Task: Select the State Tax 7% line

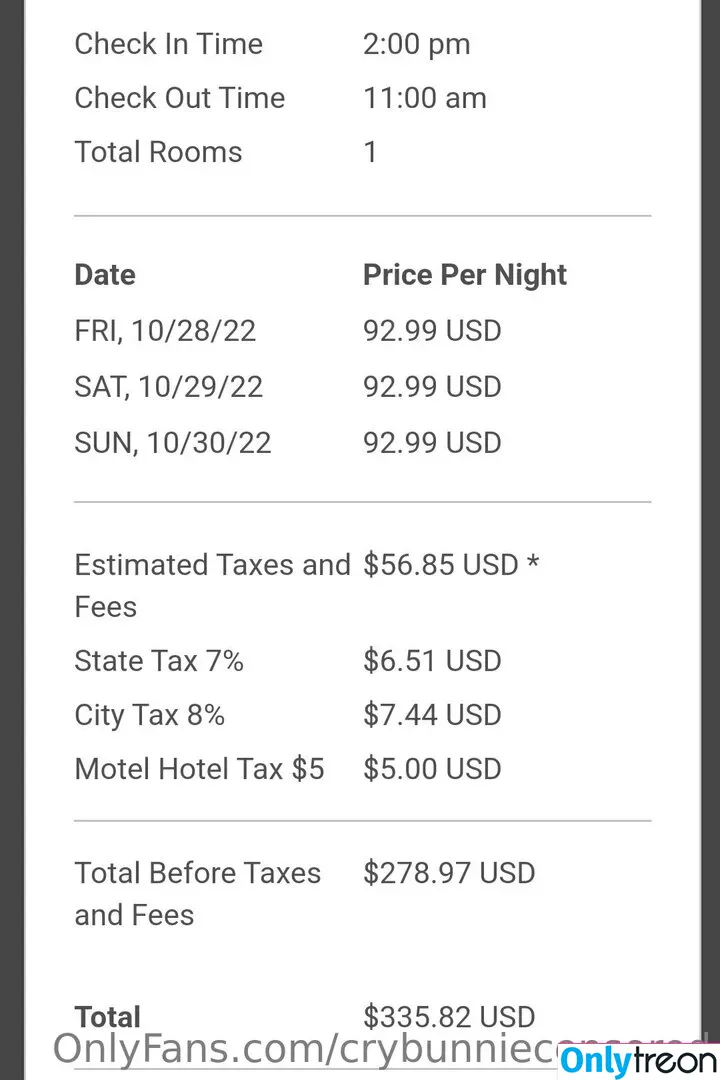Action: pyautogui.click(x=362, y=661)
